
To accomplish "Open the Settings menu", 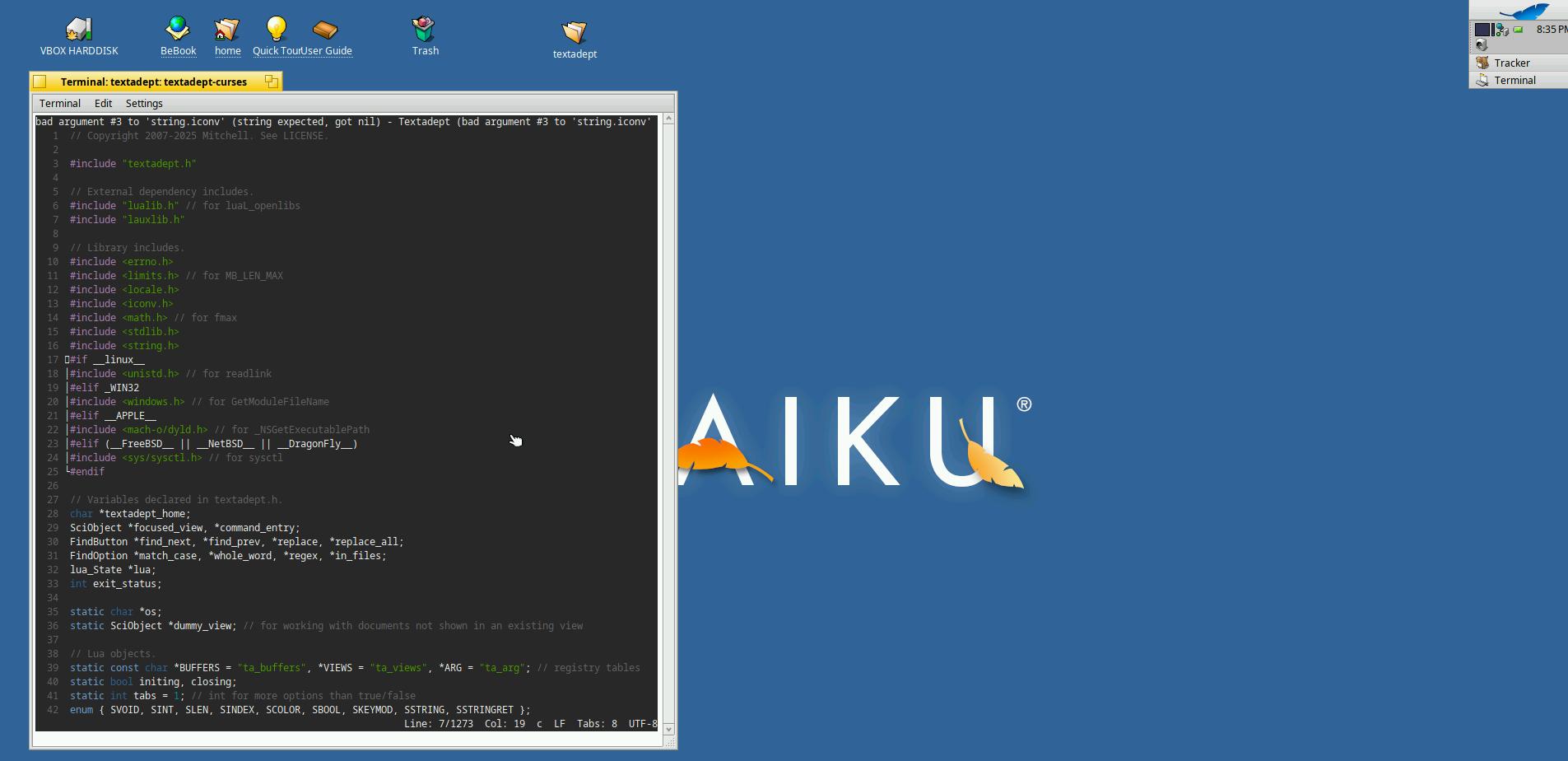I will (144, 104).
